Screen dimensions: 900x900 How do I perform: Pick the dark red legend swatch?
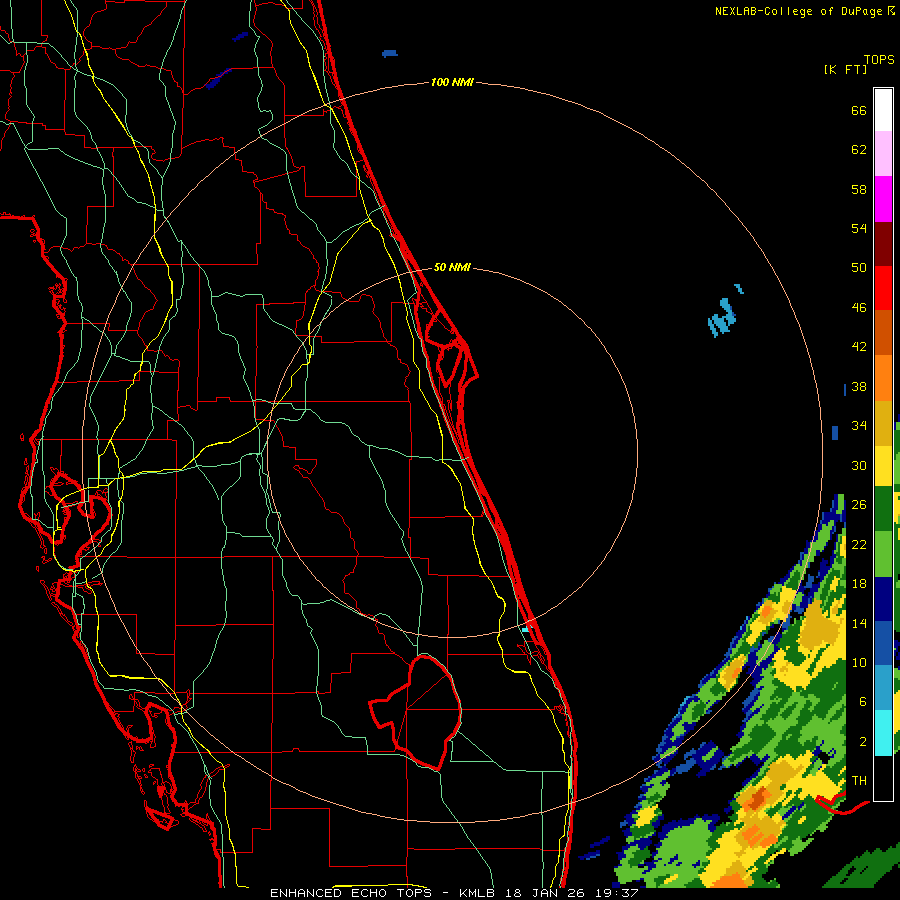883,245
